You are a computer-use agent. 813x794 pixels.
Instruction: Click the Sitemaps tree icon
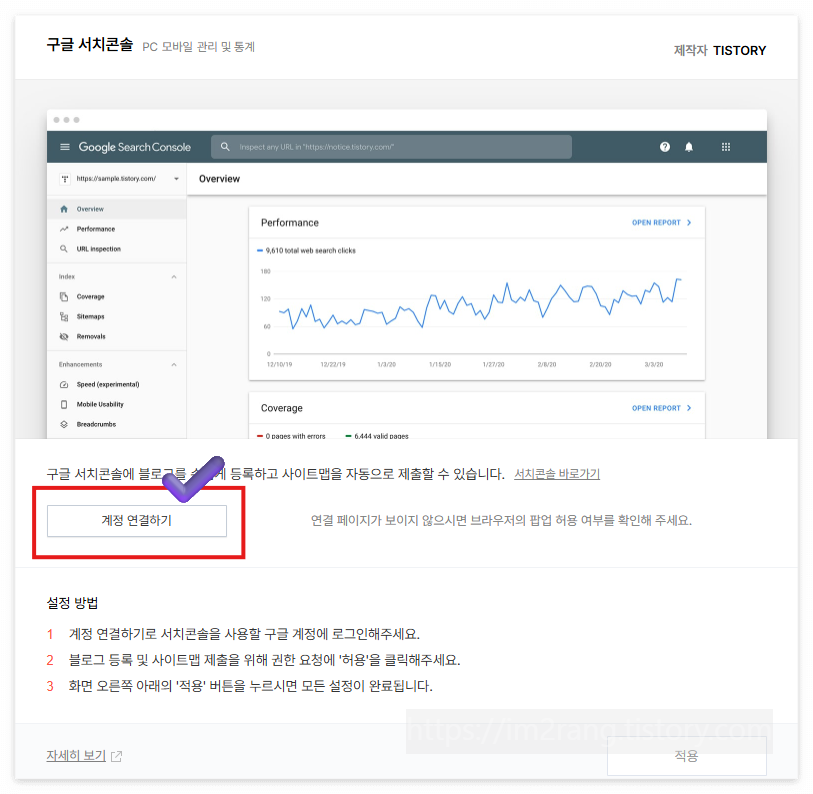coord(64,316)
